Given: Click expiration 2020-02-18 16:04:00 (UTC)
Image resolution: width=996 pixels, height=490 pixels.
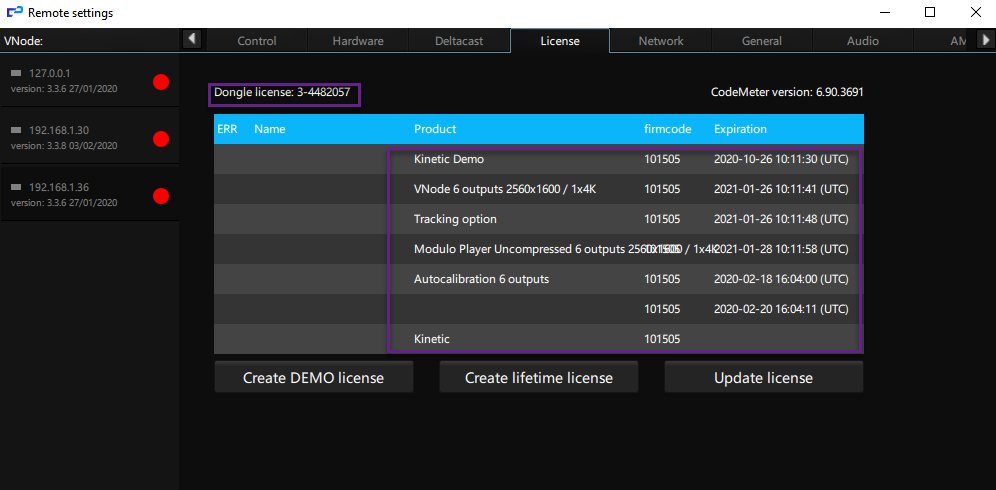Looking at the screenshot, I should coord(781,278).
